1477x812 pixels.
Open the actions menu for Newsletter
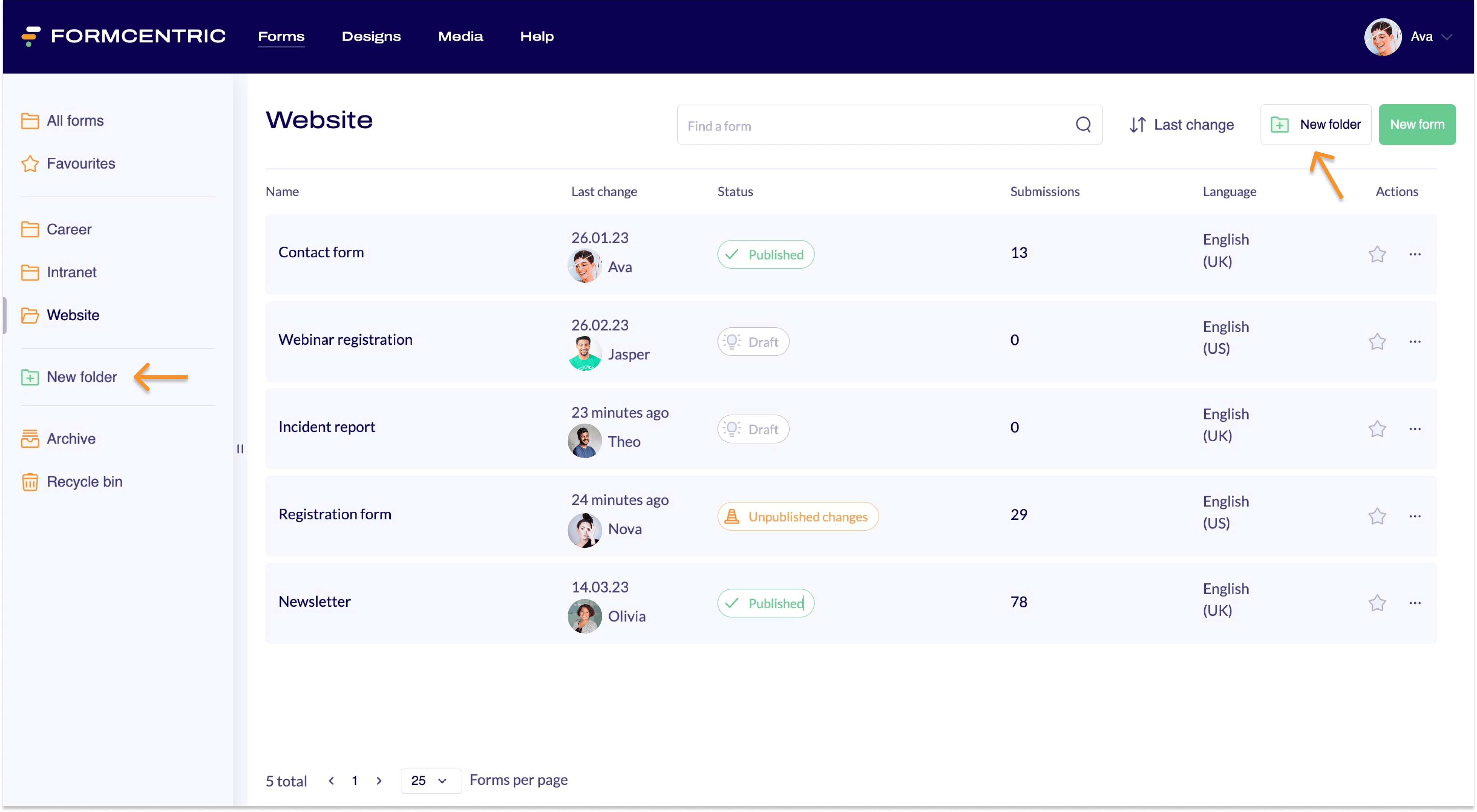(1415, 603)
